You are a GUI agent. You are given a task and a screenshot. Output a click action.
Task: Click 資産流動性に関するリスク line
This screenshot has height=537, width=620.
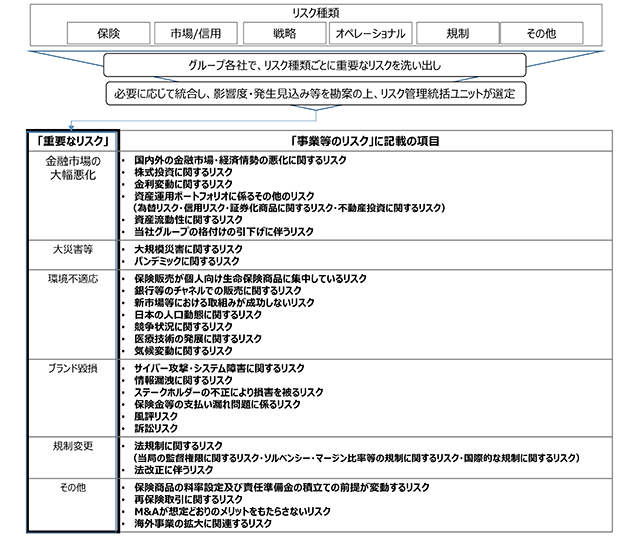(x=188, y=219)
